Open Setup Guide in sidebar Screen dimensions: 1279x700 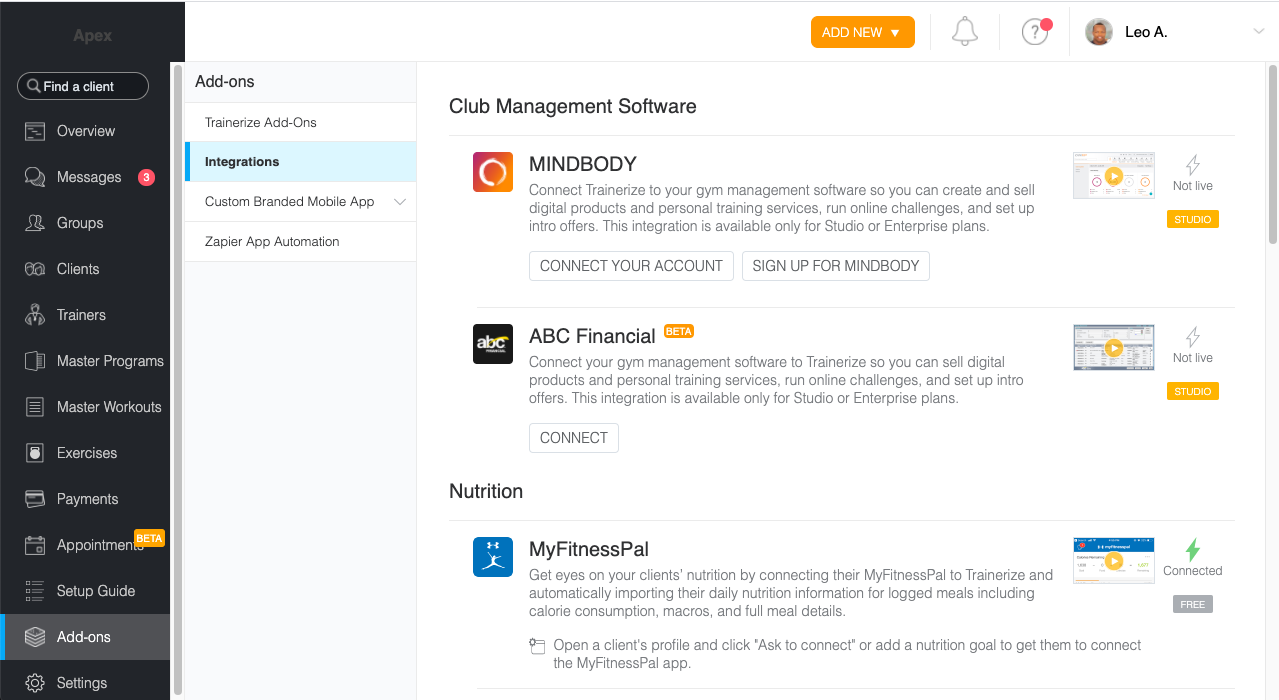pyautogui.click(x=86, y=591)
